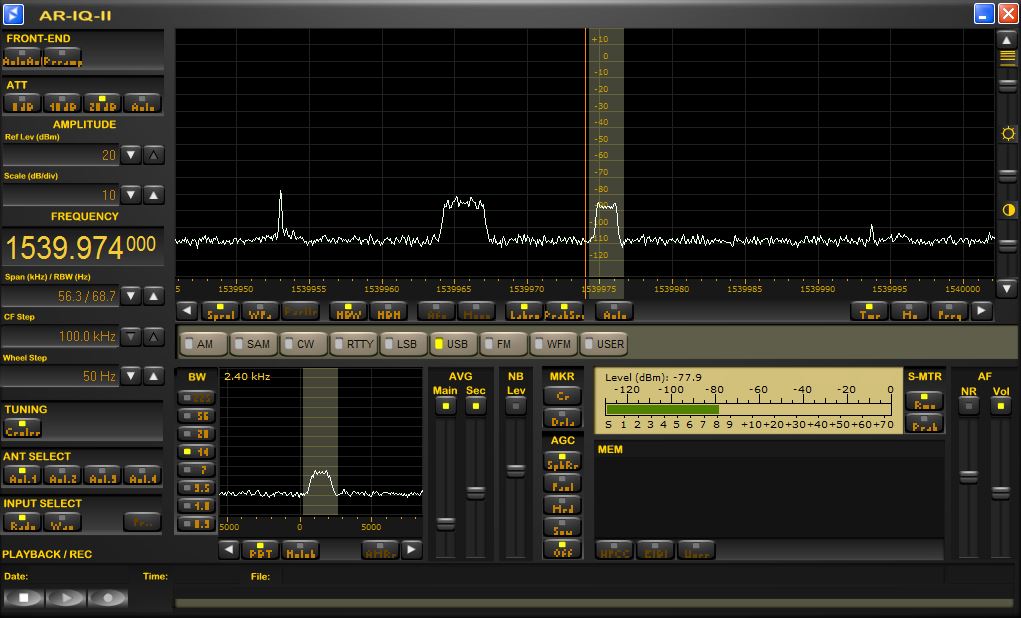Enable Main averaging toggle under AVG
Viewport: 1021px width, 618px height.
click(445, 406)
